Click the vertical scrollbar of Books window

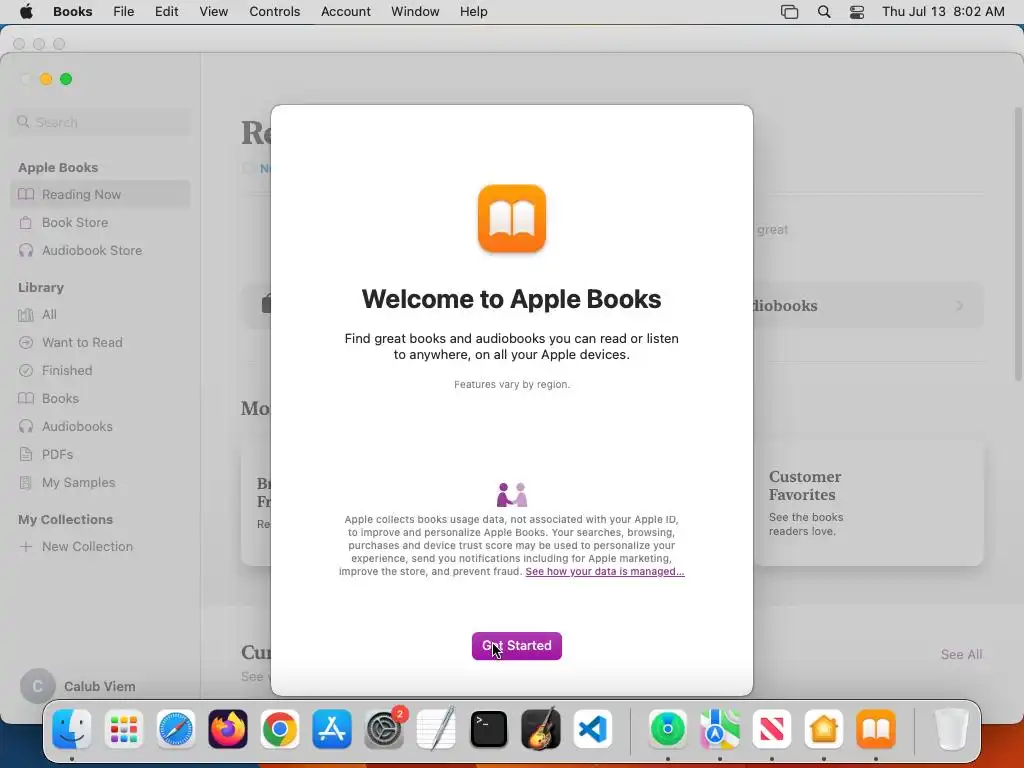tap(1018, 245)
